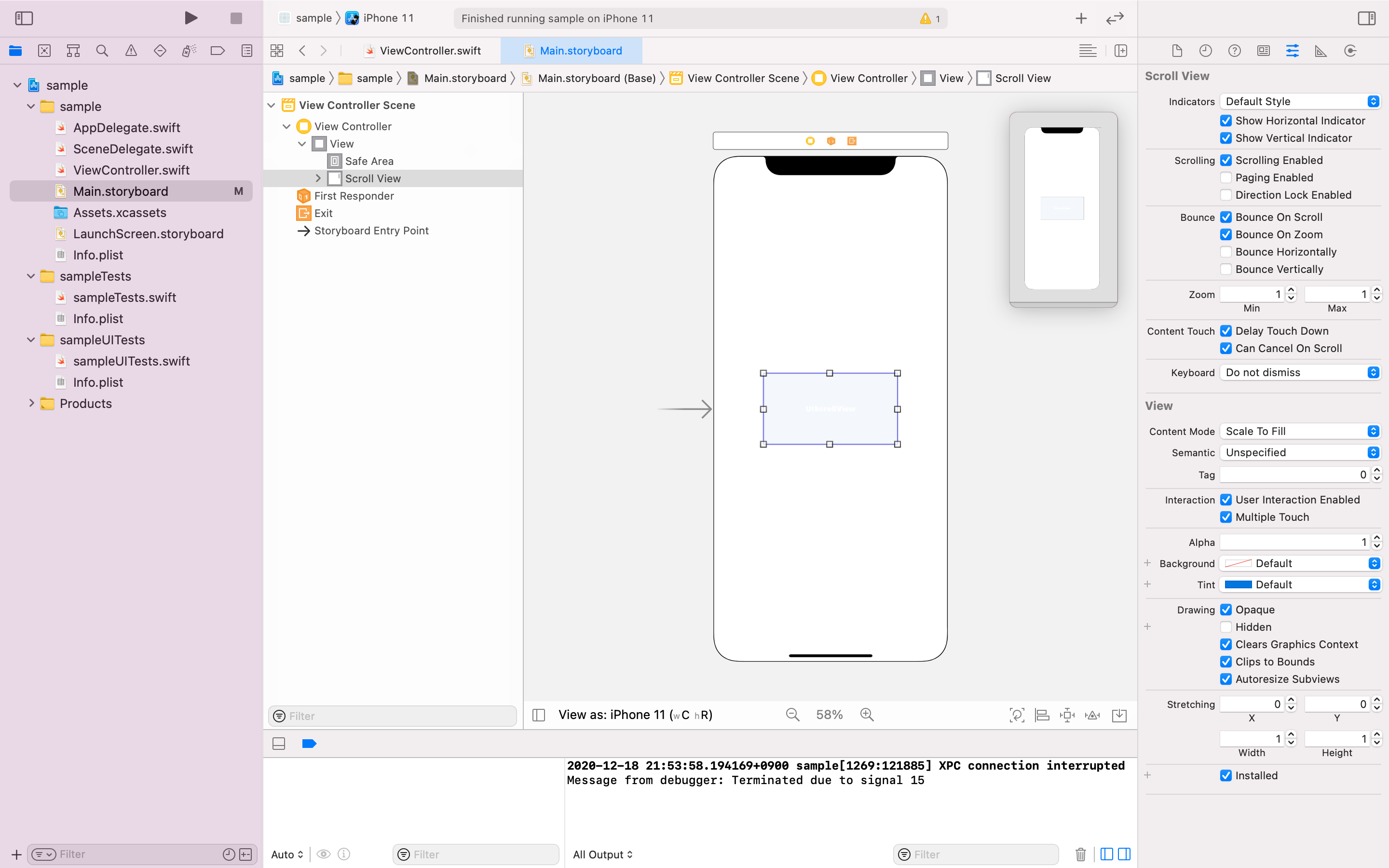Open the Size inspector ruler icon

[1321, 51]
